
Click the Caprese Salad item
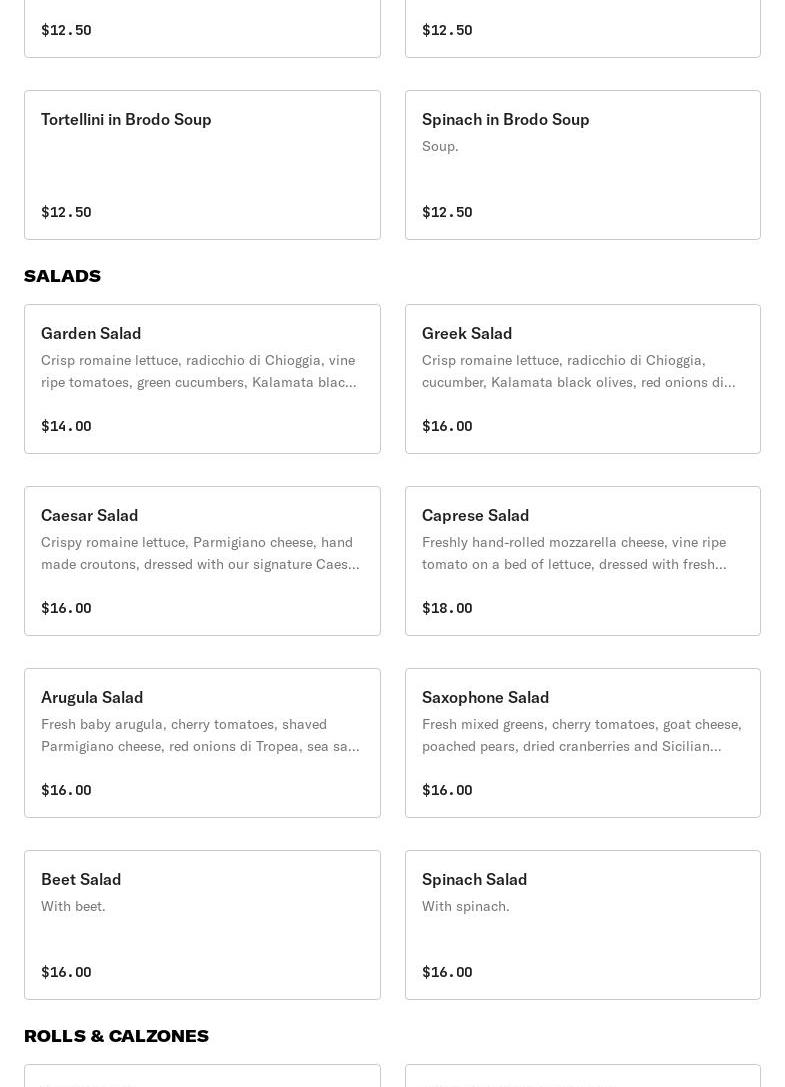pos(583,561)
